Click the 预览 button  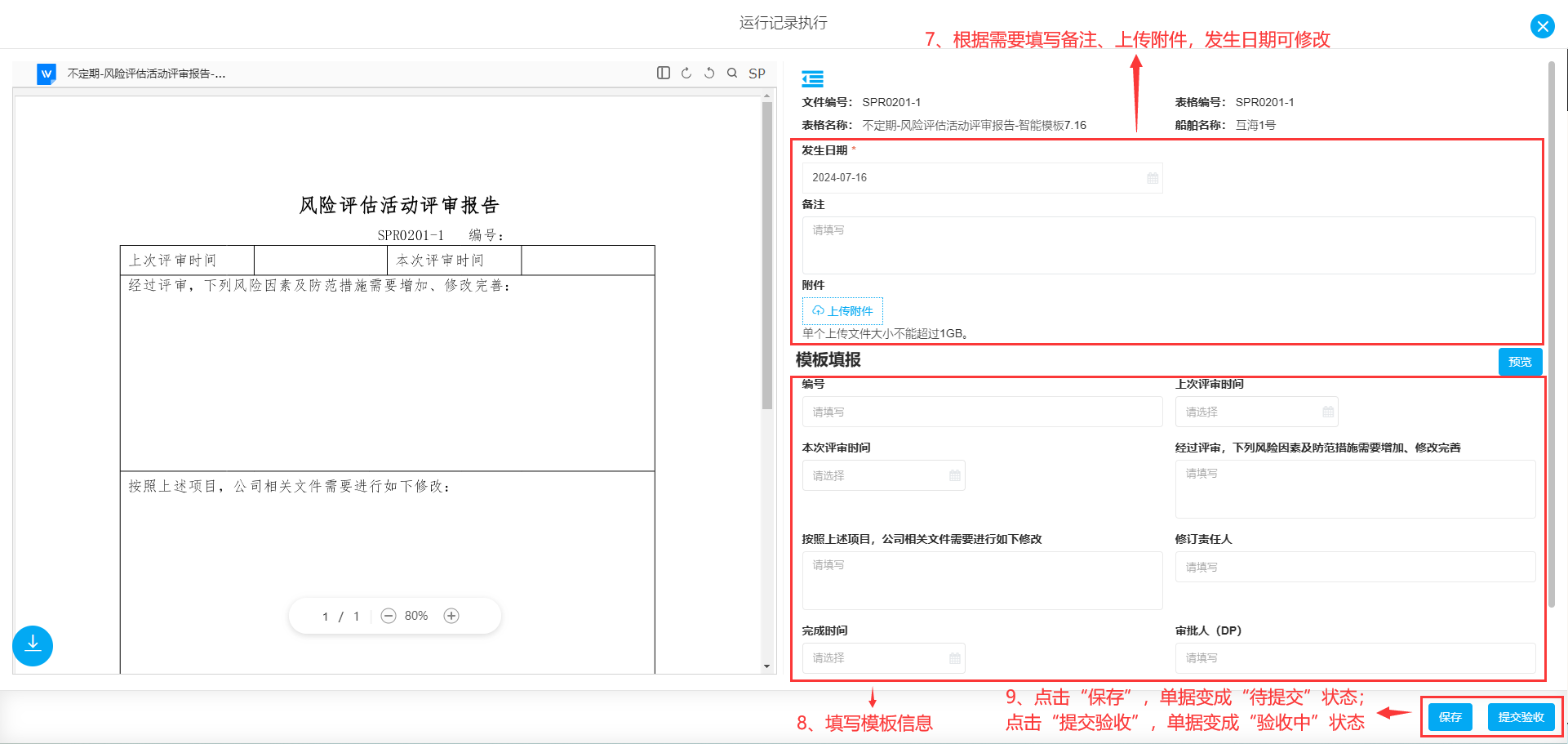(1520, 362)
